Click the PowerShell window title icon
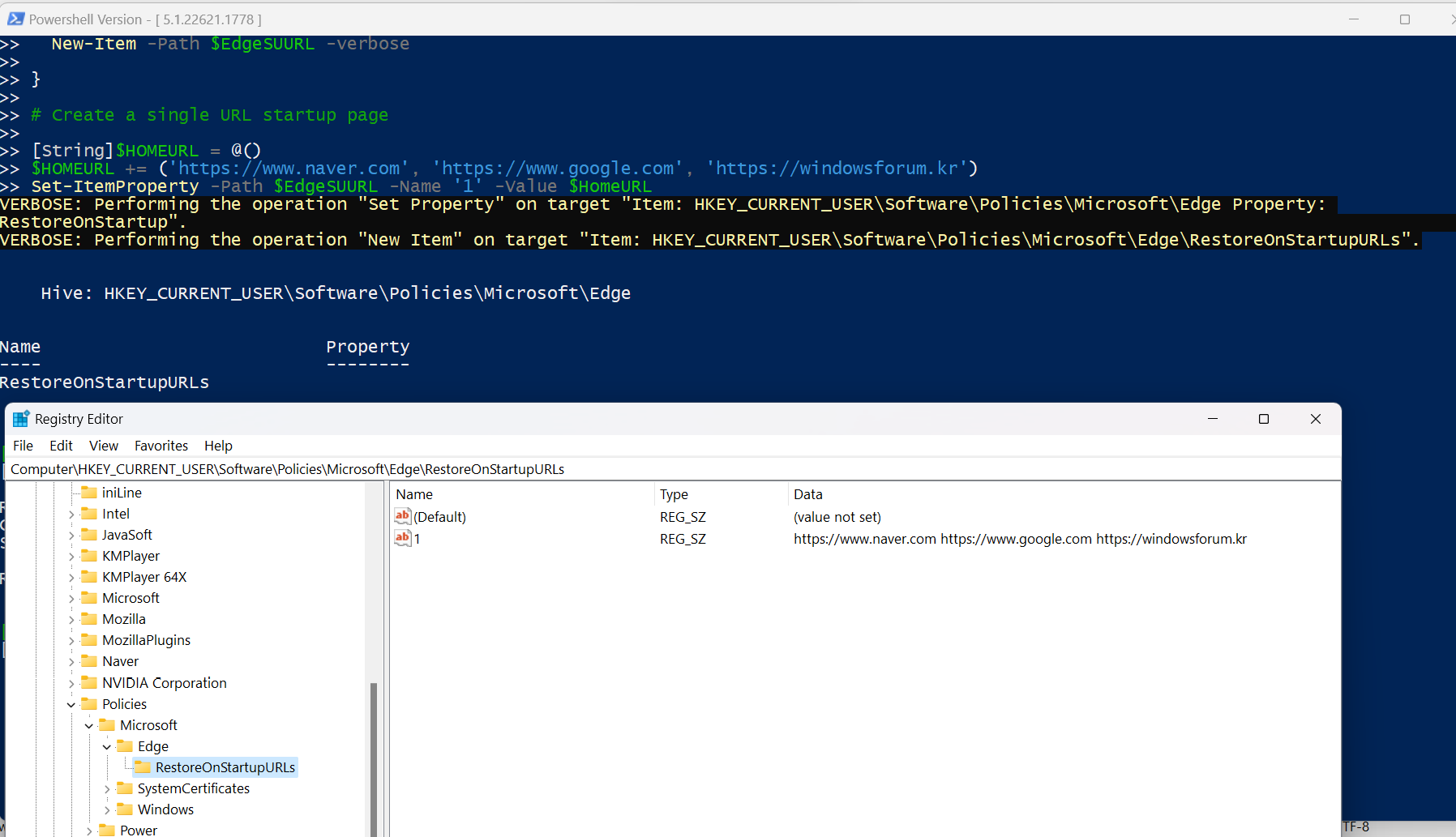Screen dimensions: 1456x837 tap(15, 19)
